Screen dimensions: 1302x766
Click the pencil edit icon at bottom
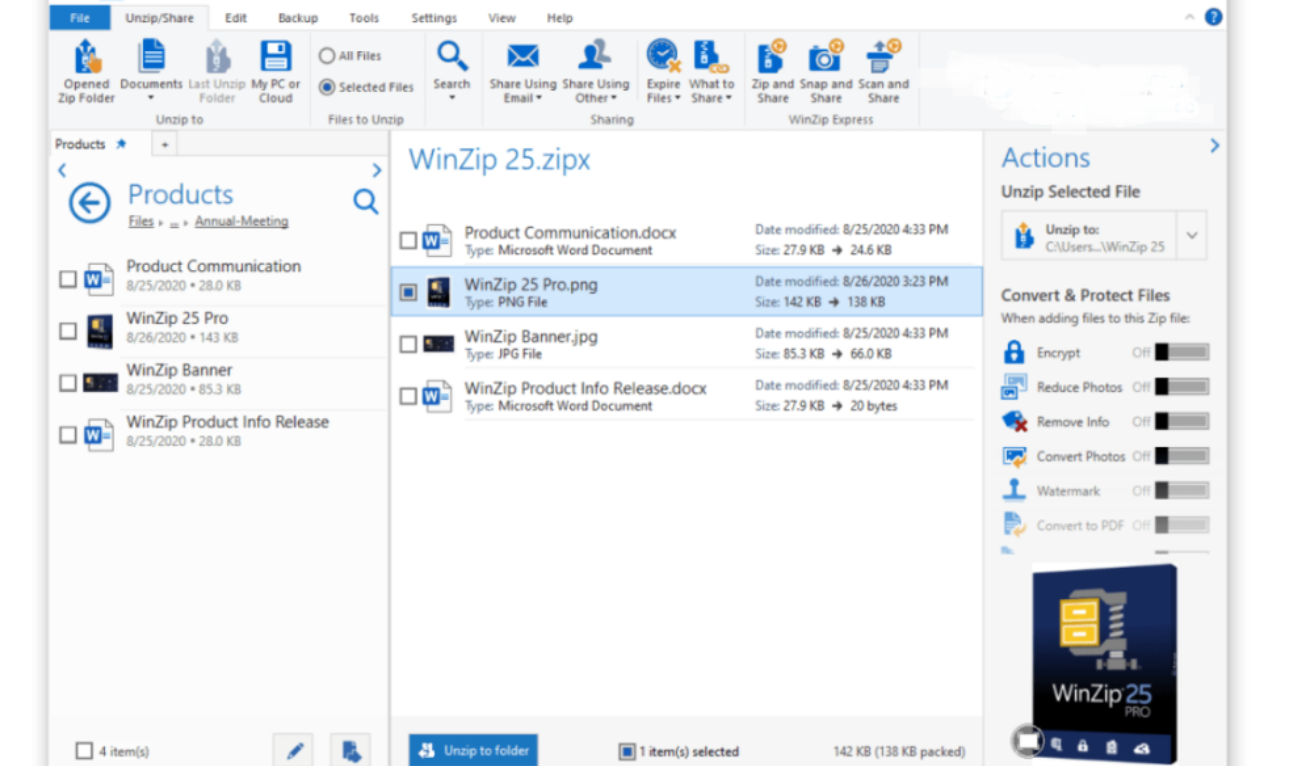click(294, 750)
